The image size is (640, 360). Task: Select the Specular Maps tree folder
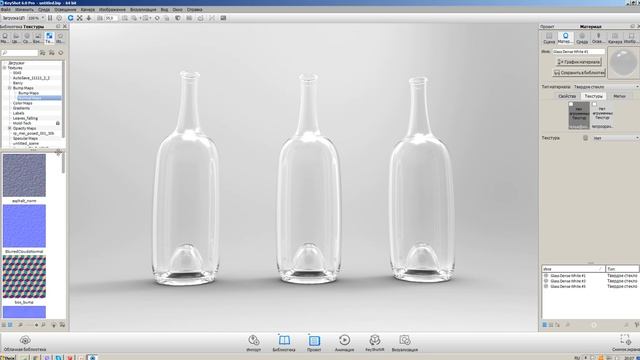coord(25,138)
